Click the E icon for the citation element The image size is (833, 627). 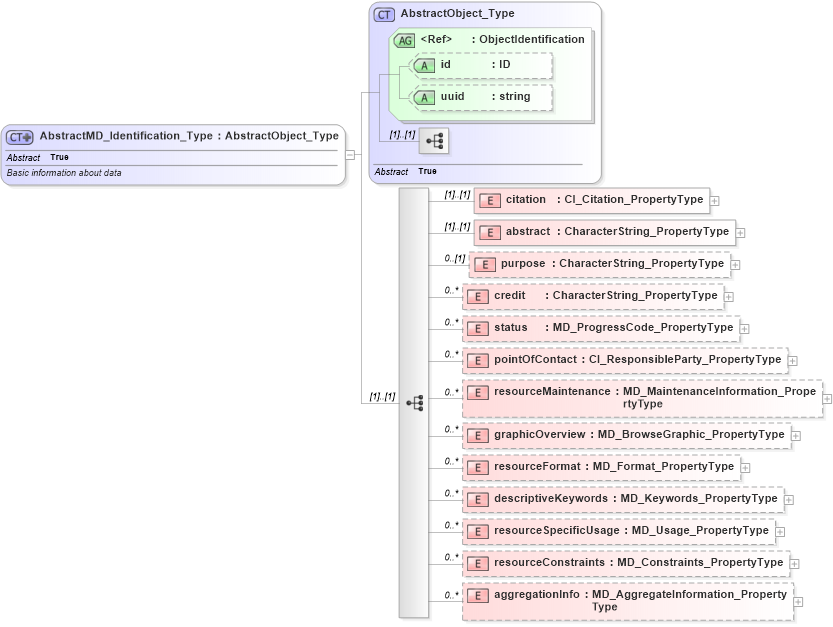point(489,200)
